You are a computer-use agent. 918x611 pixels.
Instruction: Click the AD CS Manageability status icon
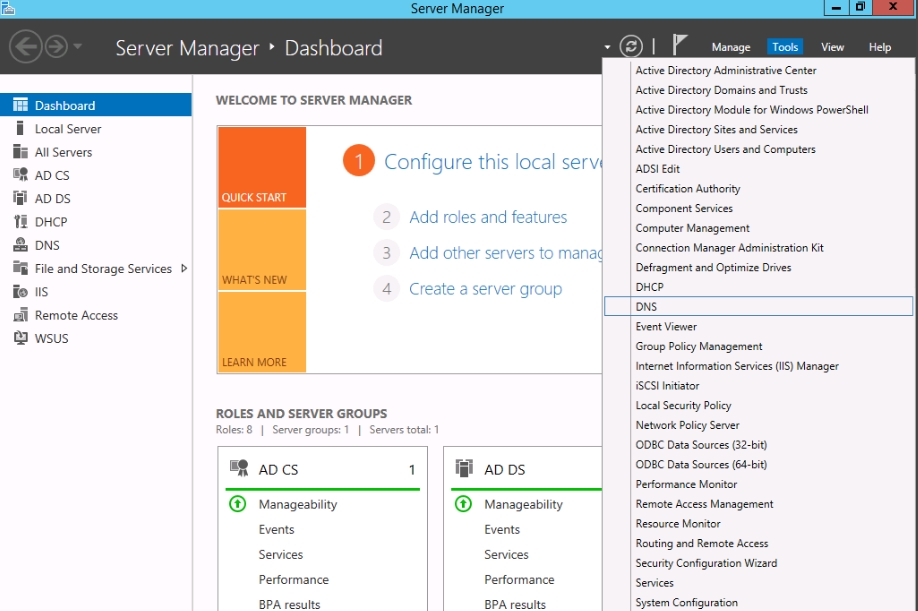click(x=238, y=504)
